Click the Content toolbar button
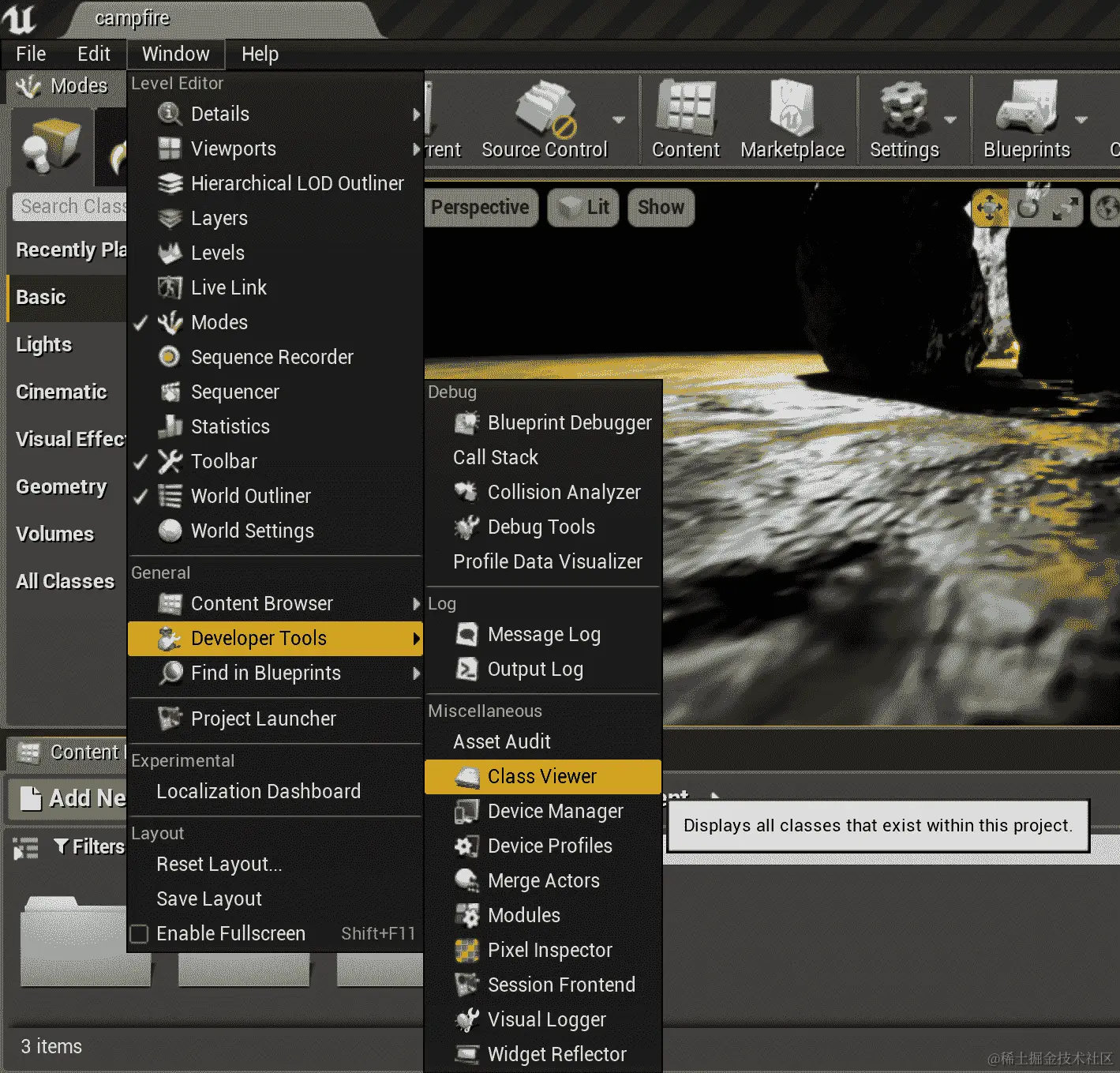This screenshot has height=1073, width=1120. coord(686,118)
